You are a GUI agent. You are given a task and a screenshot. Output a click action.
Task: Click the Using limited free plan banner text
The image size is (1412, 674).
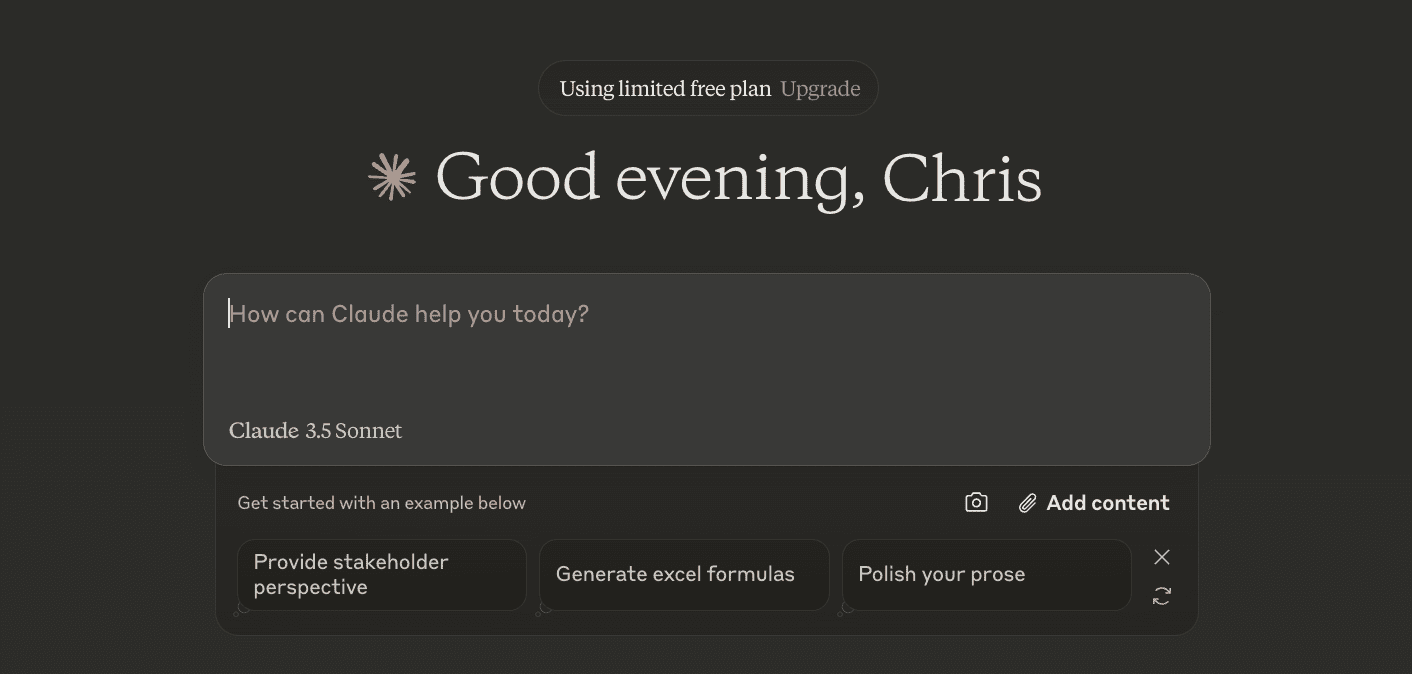pyautogui.click(x=665, y=89)
